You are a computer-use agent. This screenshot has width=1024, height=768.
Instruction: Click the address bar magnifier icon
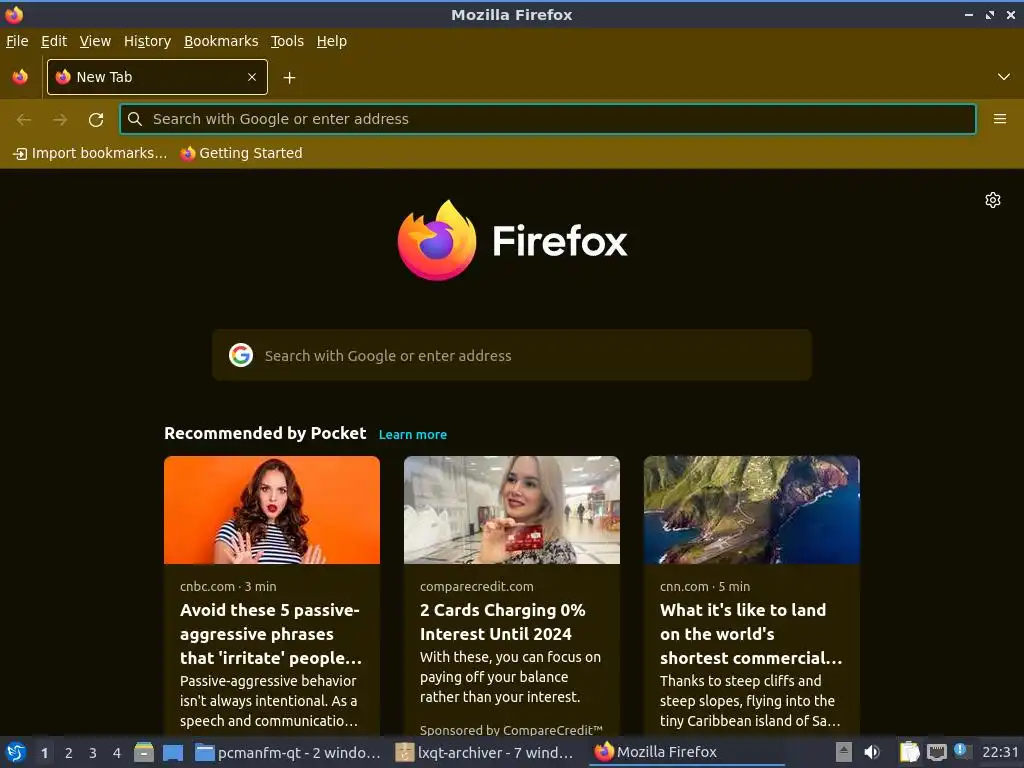pyautogui.click(x=135, y=119)
